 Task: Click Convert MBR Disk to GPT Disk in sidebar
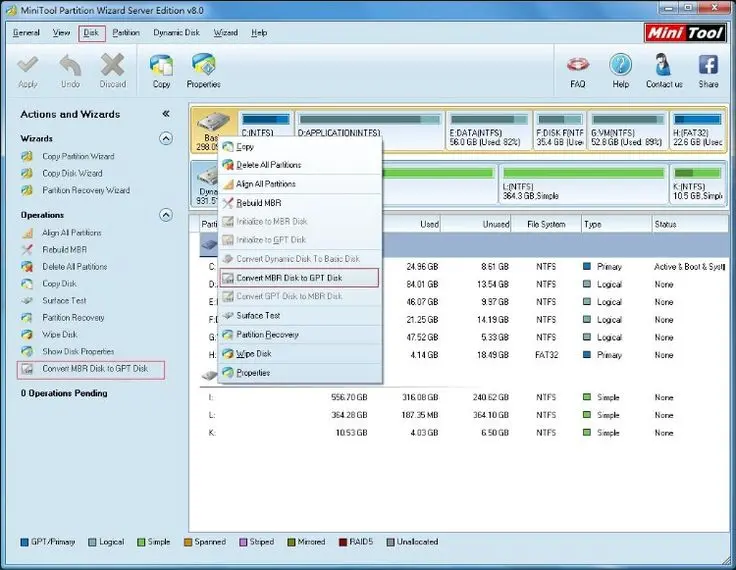tap(91, 370)
